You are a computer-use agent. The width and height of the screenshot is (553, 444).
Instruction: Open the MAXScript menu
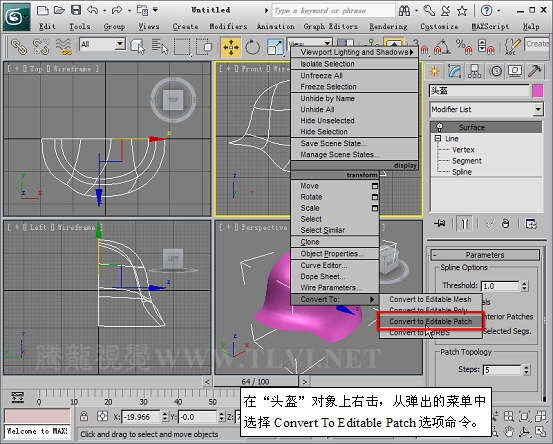(x=490, y=26)
